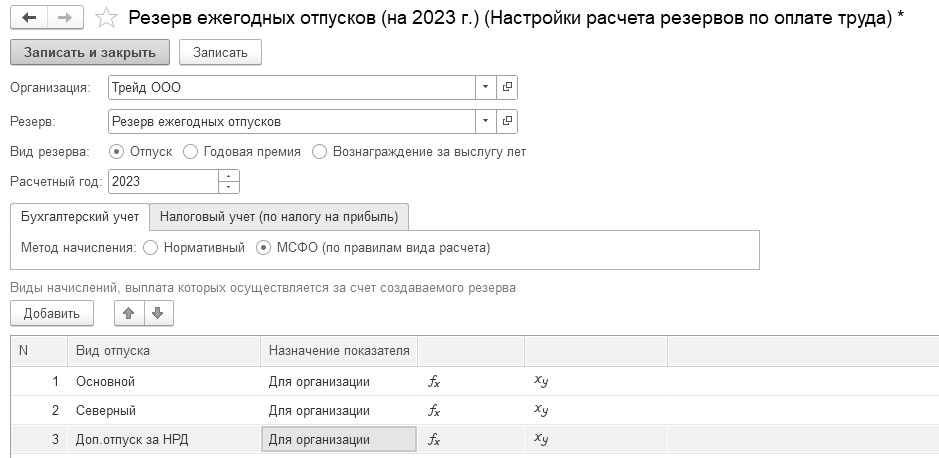Select the Годовая премия radio button
The width and height of the screenshot is (939, 458).
[x=190, y=152]
